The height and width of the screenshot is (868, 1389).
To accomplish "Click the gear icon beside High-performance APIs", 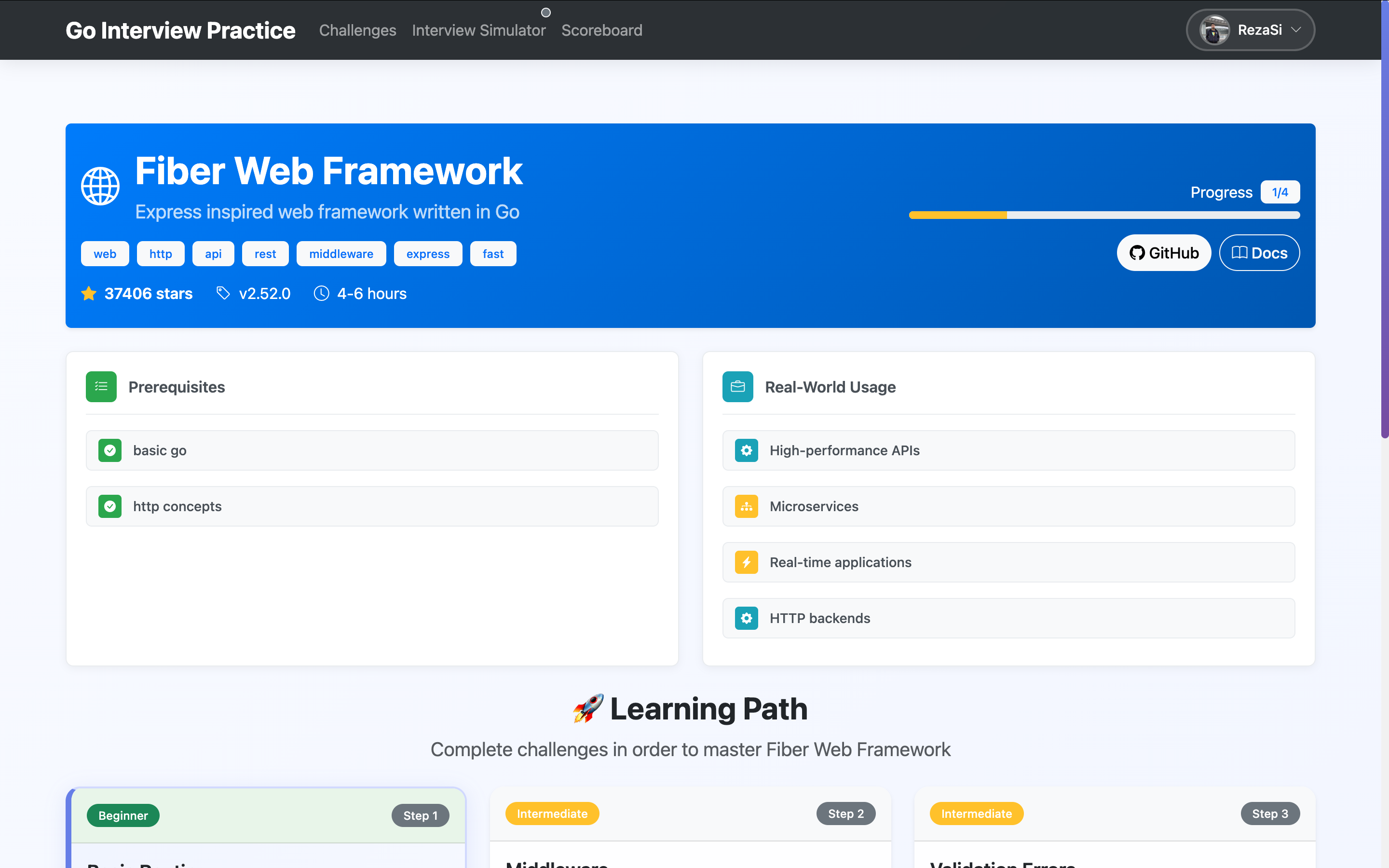I will pos(746,451).
